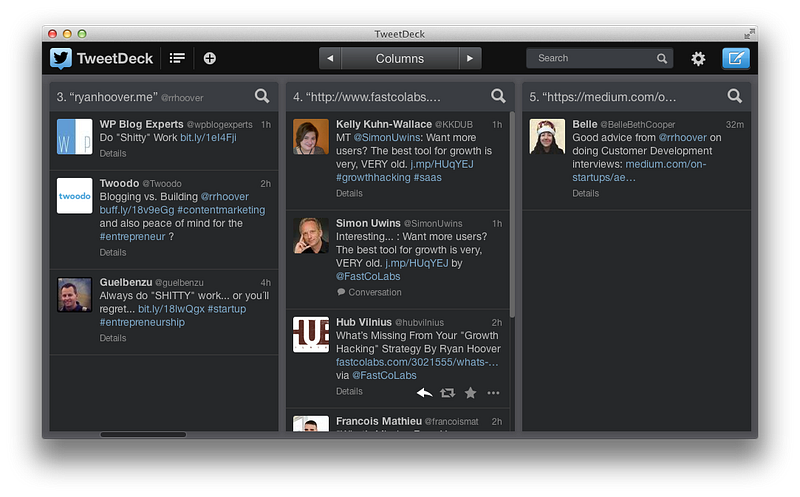Open @rrhoover mention in Twoodo tweet

224,197
